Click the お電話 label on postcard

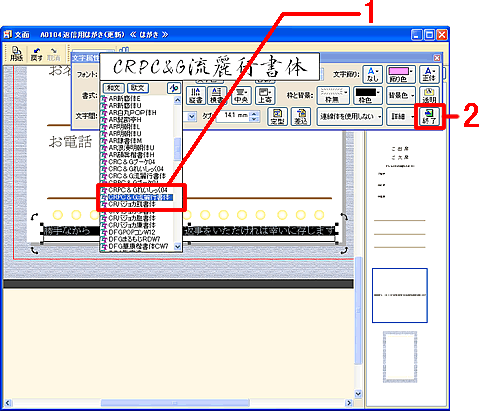(70, 141)
